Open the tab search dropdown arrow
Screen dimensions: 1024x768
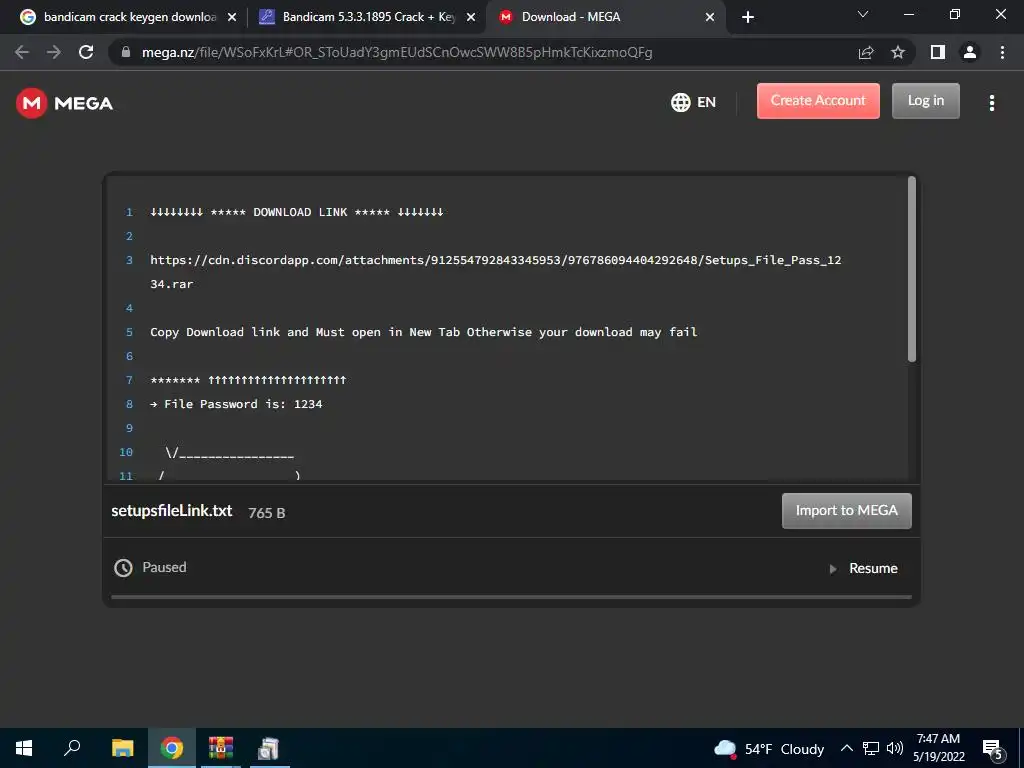[863, 14]
